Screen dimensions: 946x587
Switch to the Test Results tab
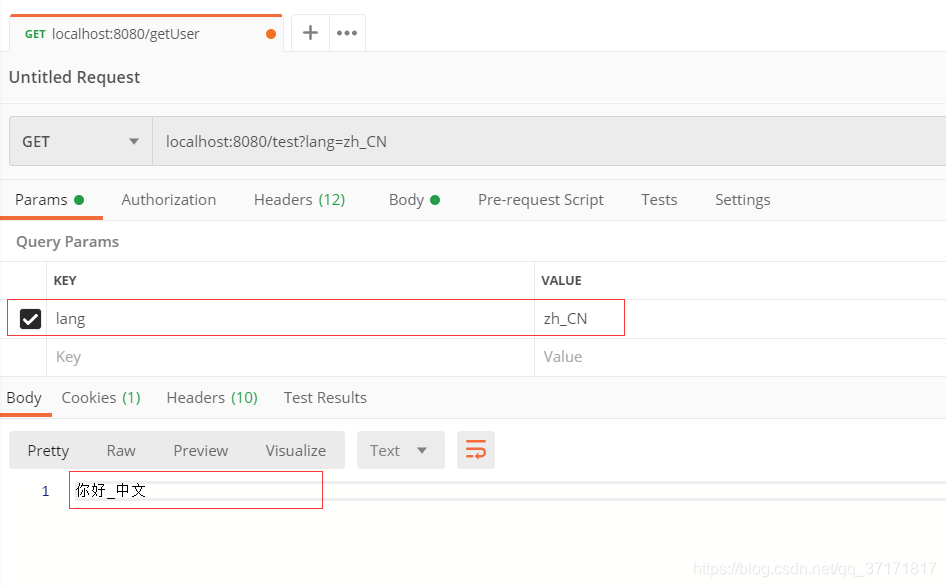[324, 397]
